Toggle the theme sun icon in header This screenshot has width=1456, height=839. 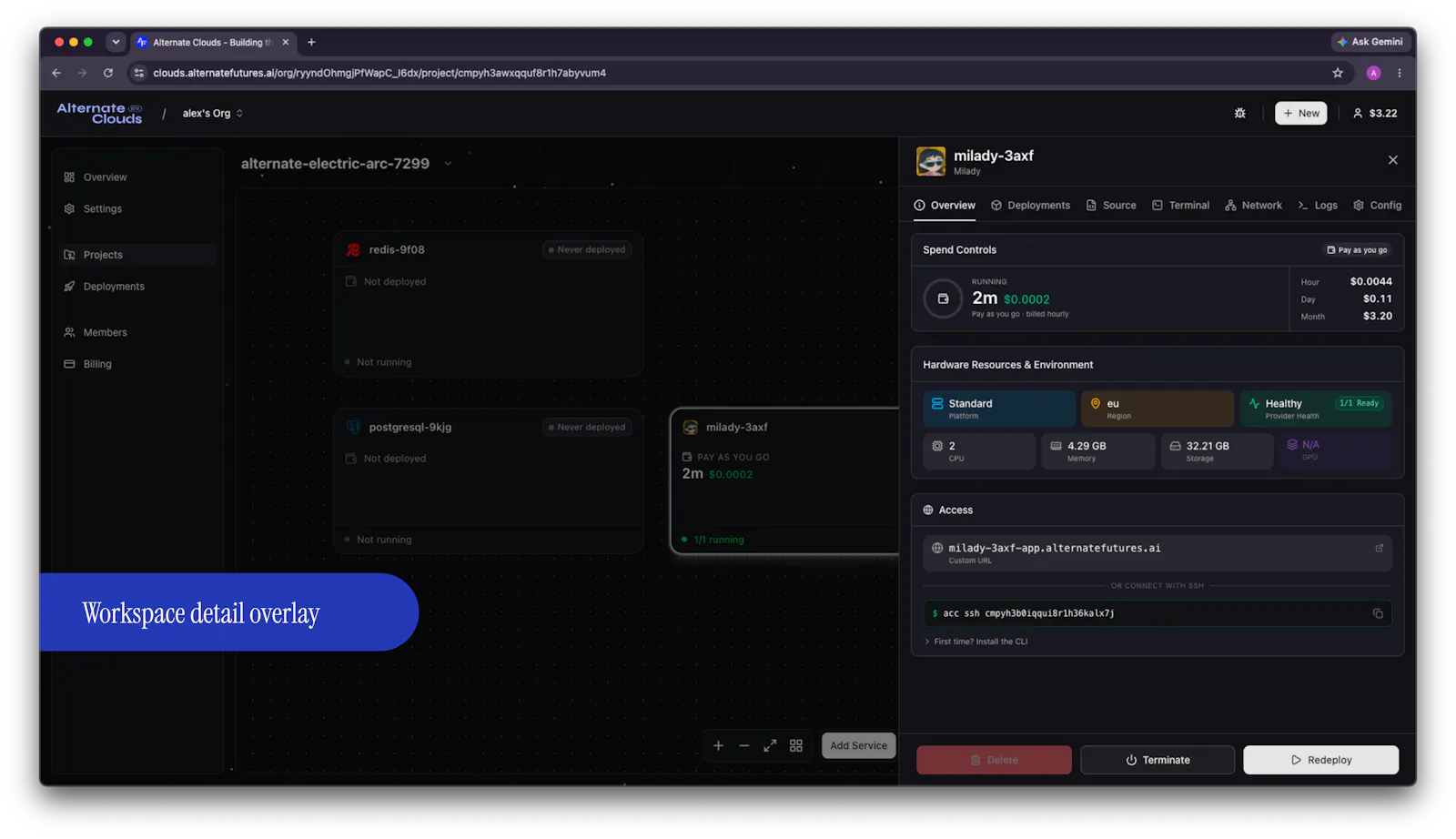[x=1239, y=113]
